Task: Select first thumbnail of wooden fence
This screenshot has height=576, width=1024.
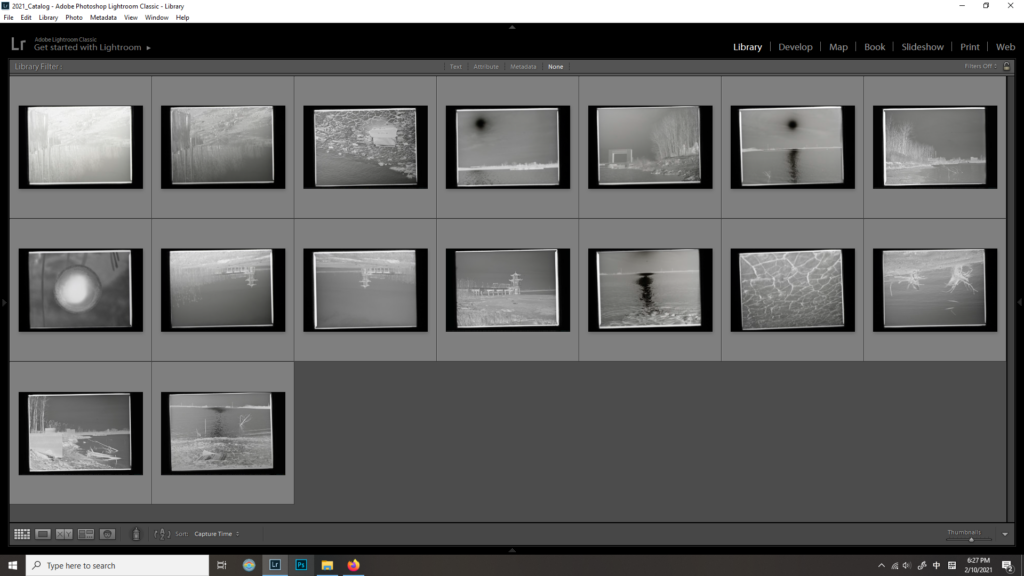Action: click(80, 146)
